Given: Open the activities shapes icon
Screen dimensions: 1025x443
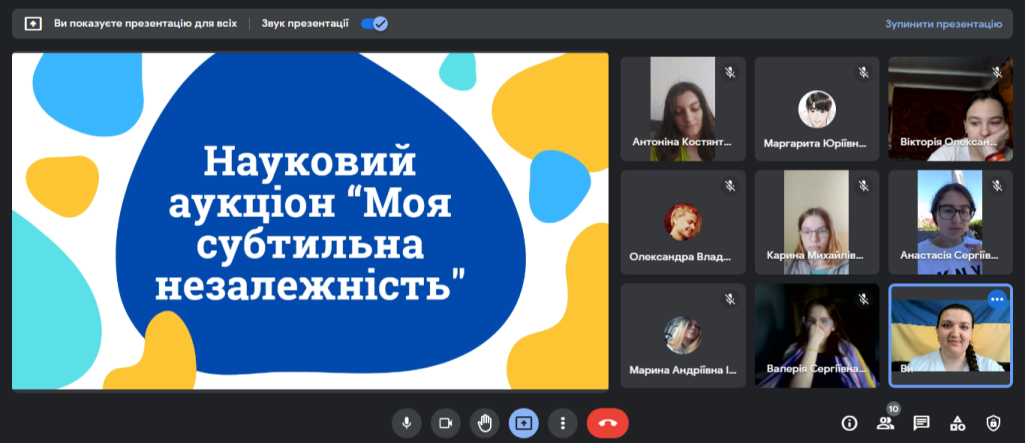Looking at the screenshot, I should tap(957, 423).
